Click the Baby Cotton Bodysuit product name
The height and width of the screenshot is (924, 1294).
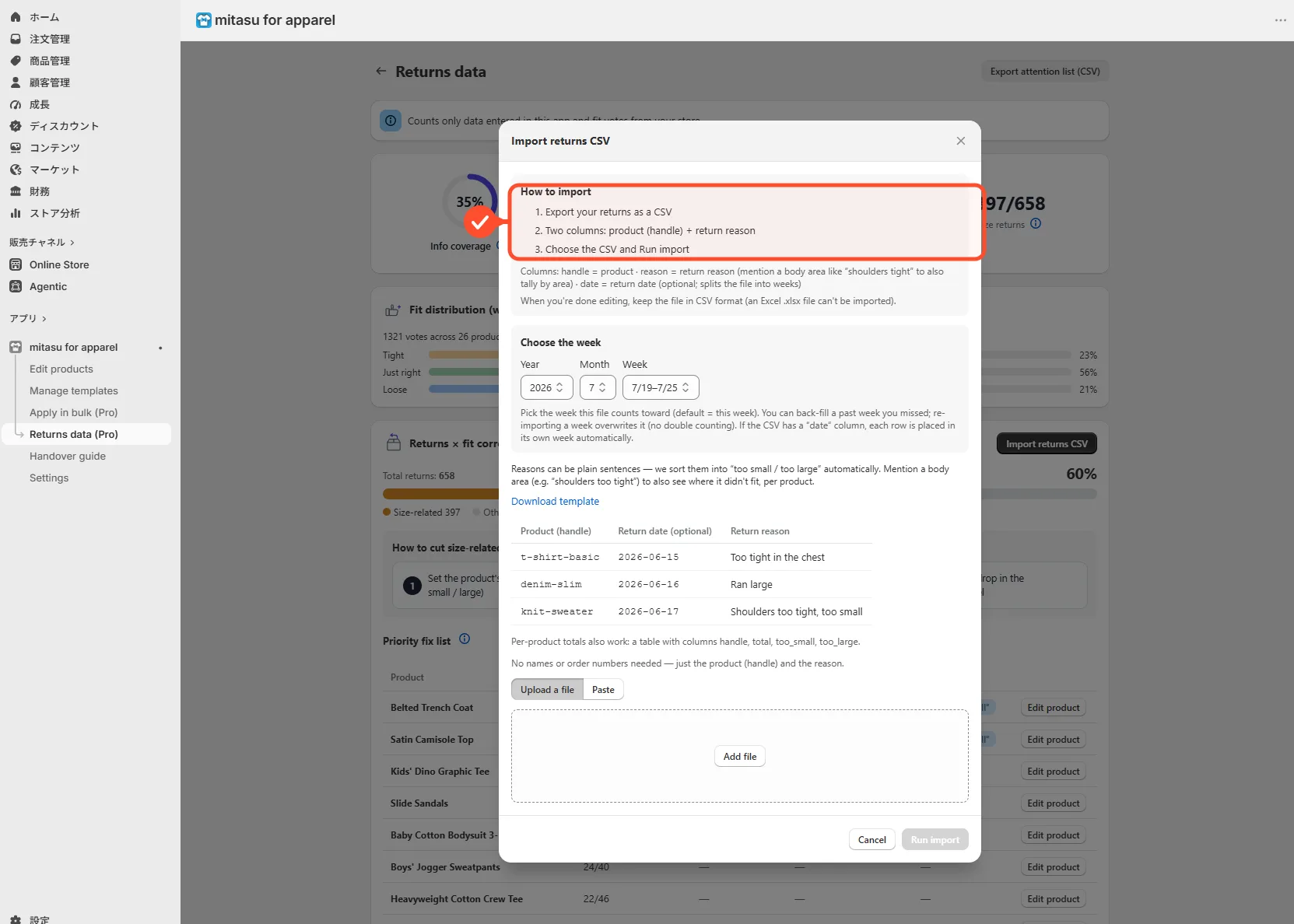[444, 835]
